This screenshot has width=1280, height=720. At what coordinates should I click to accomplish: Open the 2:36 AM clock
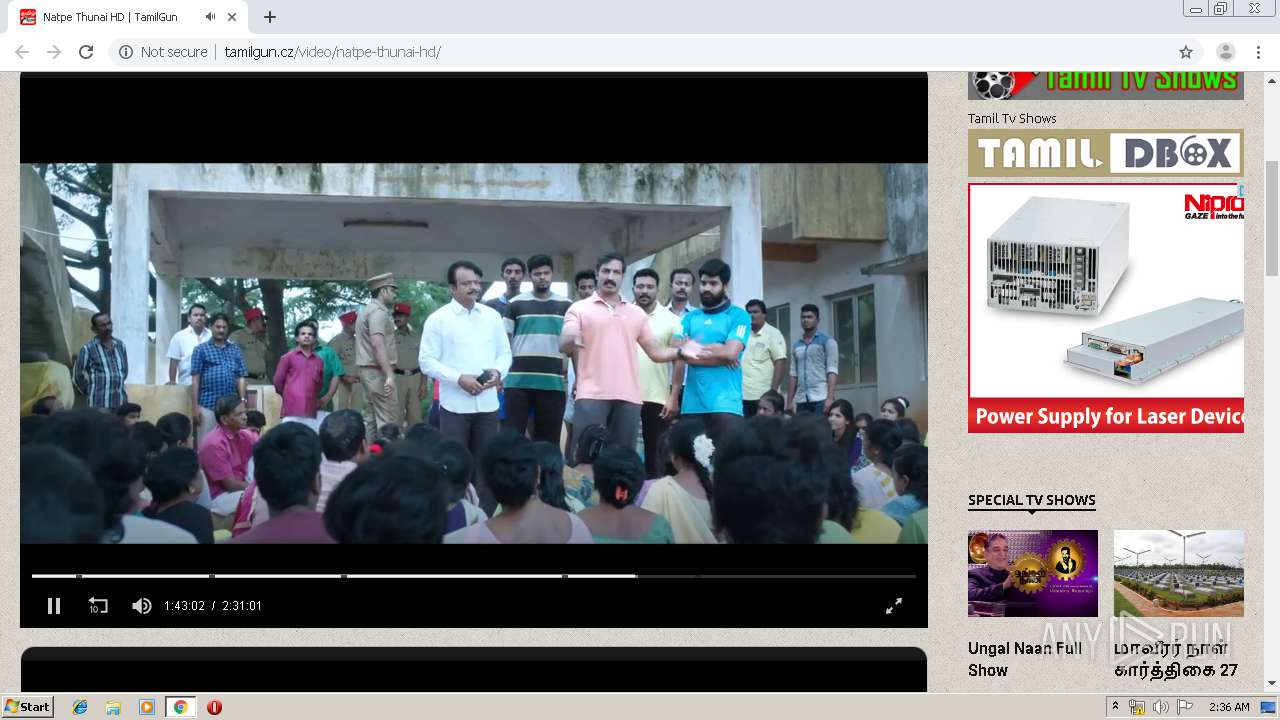(1229, 707)
